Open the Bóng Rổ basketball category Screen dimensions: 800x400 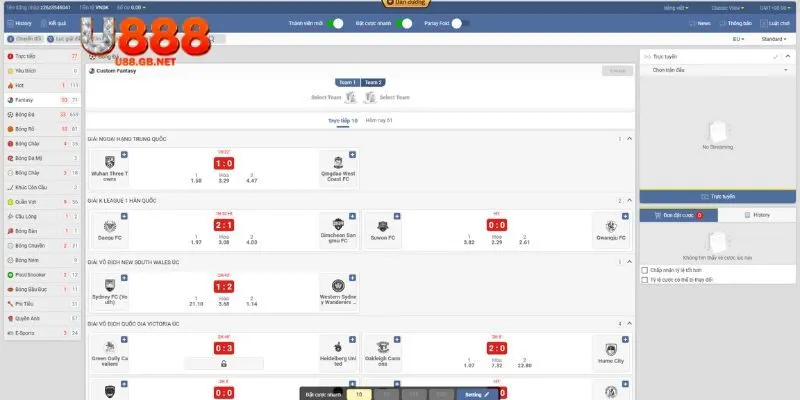(x=42, y=129)
